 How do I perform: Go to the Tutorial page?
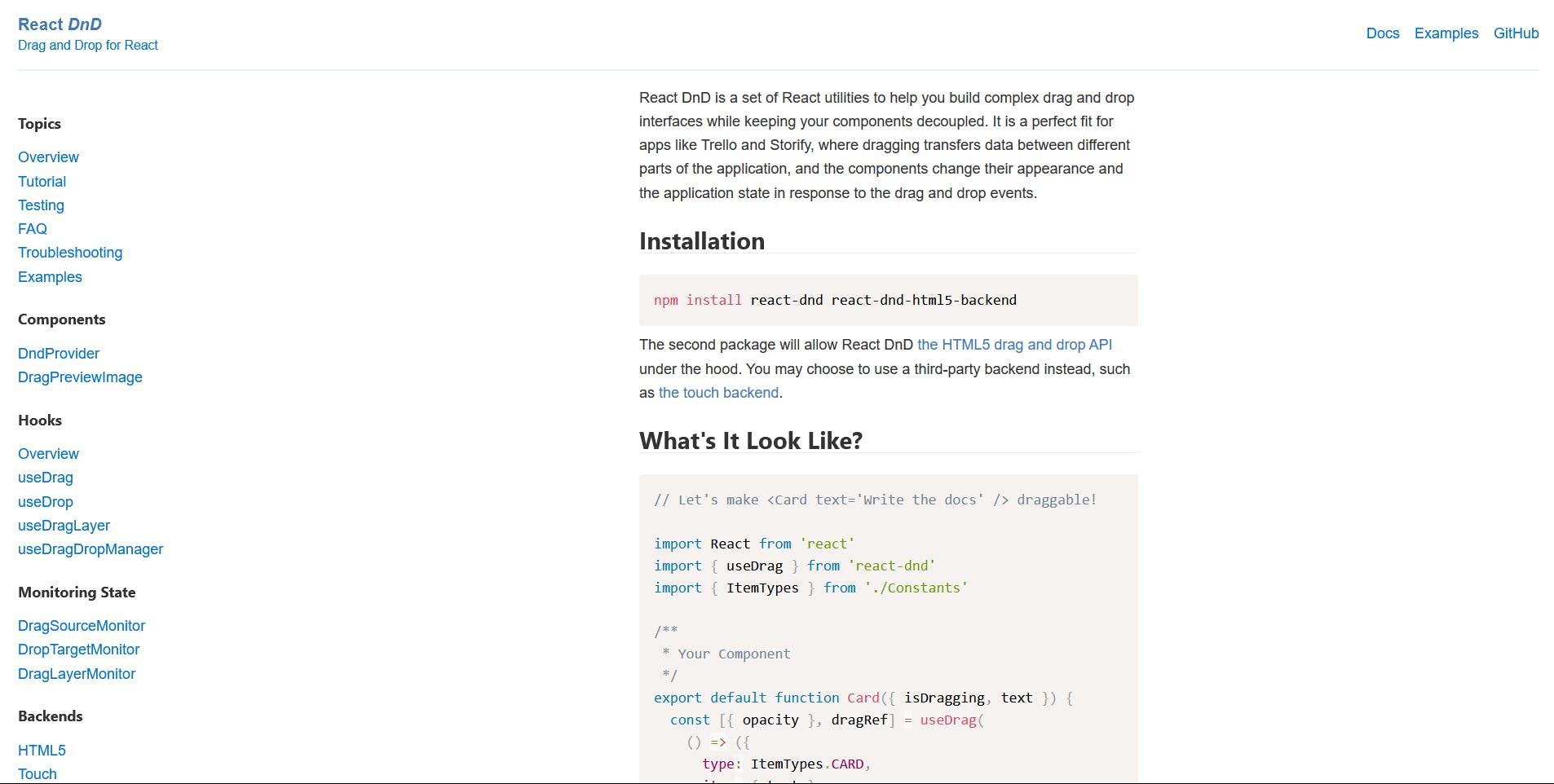[42, 182]
